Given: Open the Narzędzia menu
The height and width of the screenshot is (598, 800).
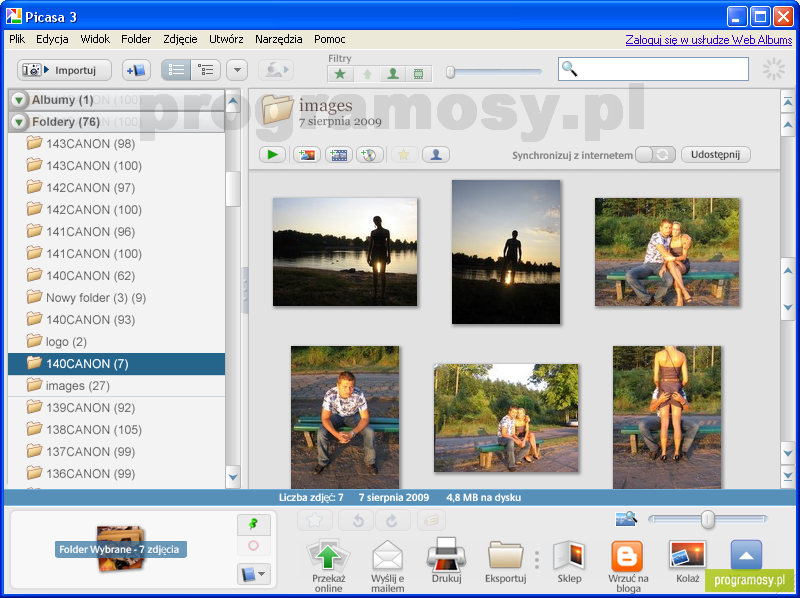Looking at the screenshot, I should 279,39.
